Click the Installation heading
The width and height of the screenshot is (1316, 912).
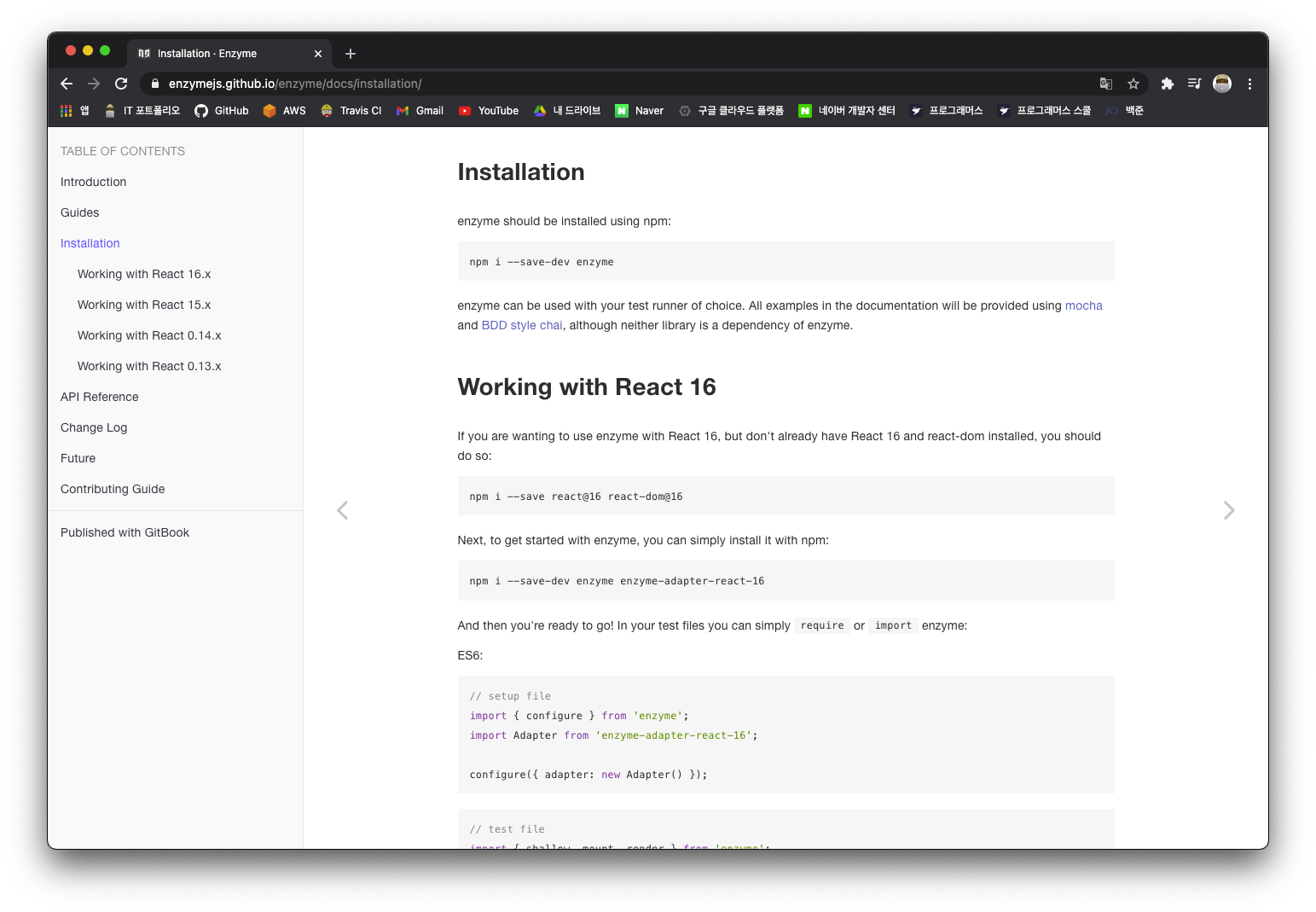click(521, 172)
